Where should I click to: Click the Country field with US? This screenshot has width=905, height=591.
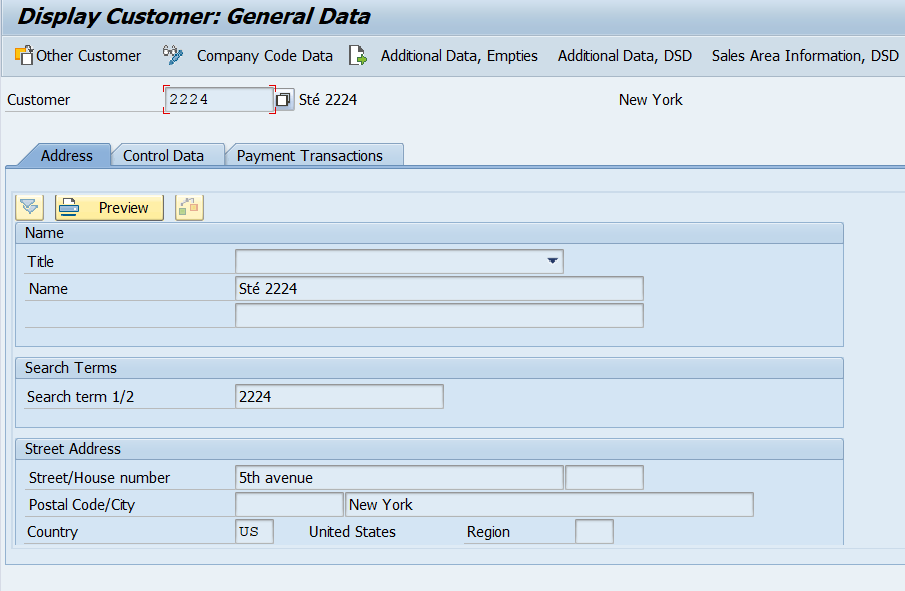pyautogui.click(x=254, y=532)
